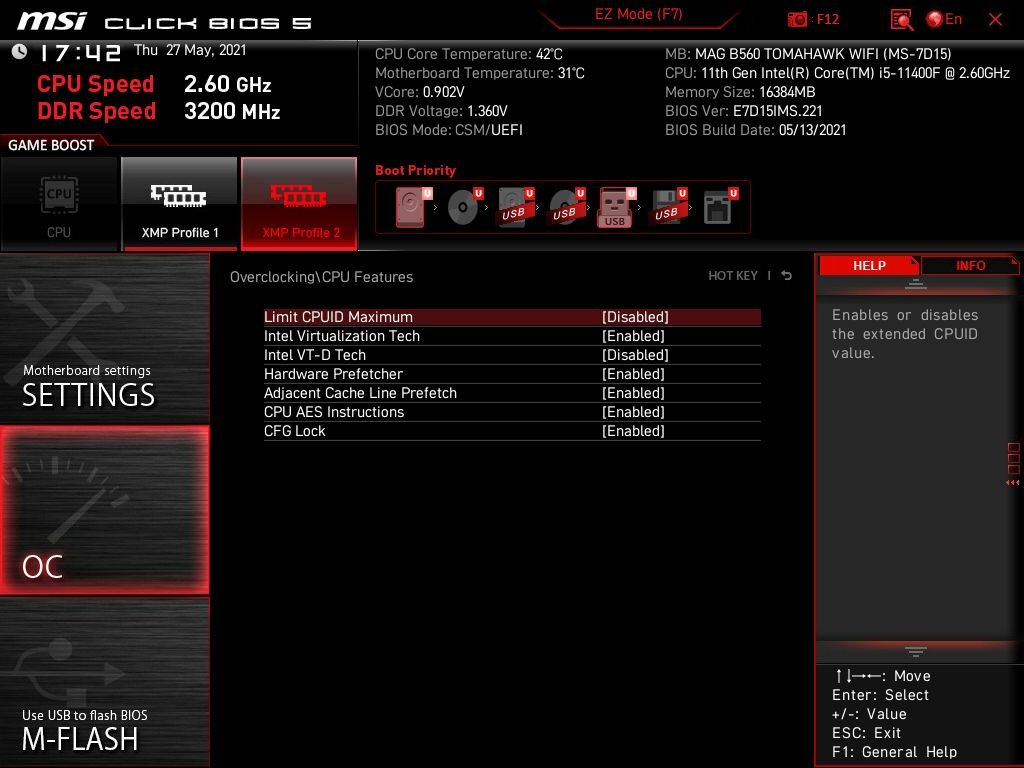Change Limit CPUID Maximum [Disabled] value
The width and height of the screenshot is (1024, 768).
635,317
